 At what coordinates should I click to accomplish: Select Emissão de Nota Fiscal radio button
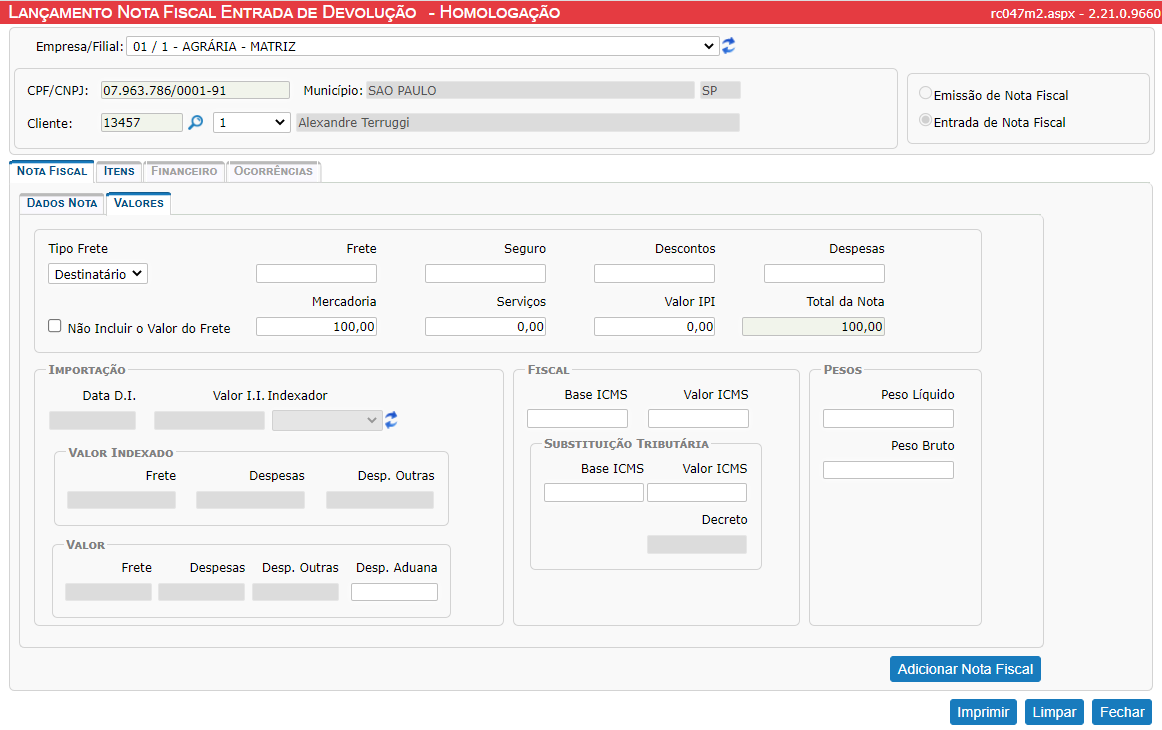926,93
